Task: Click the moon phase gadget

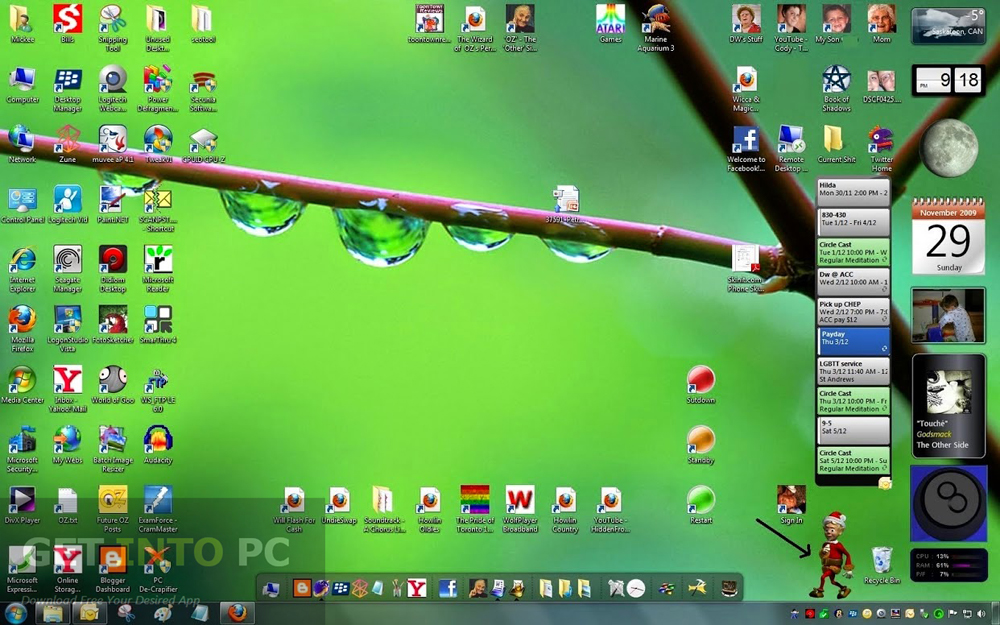Action: click(948, 147)
